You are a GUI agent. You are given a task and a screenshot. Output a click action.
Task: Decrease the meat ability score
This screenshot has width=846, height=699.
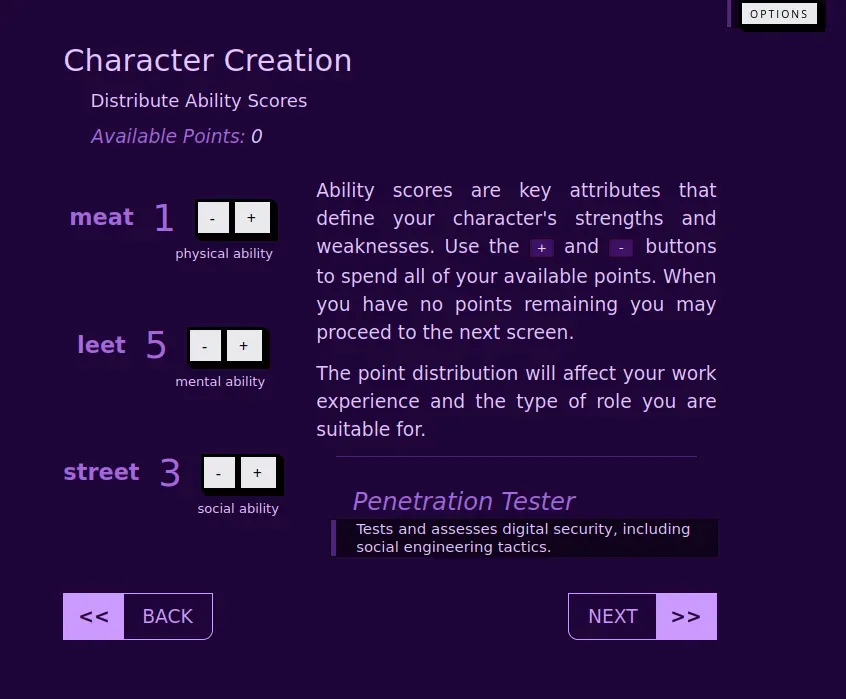pos(213,218)
